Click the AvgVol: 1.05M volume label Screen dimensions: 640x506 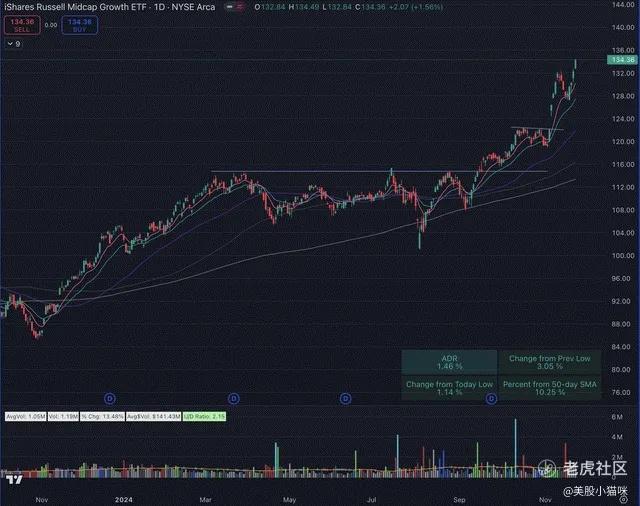[x=25, y=417]
